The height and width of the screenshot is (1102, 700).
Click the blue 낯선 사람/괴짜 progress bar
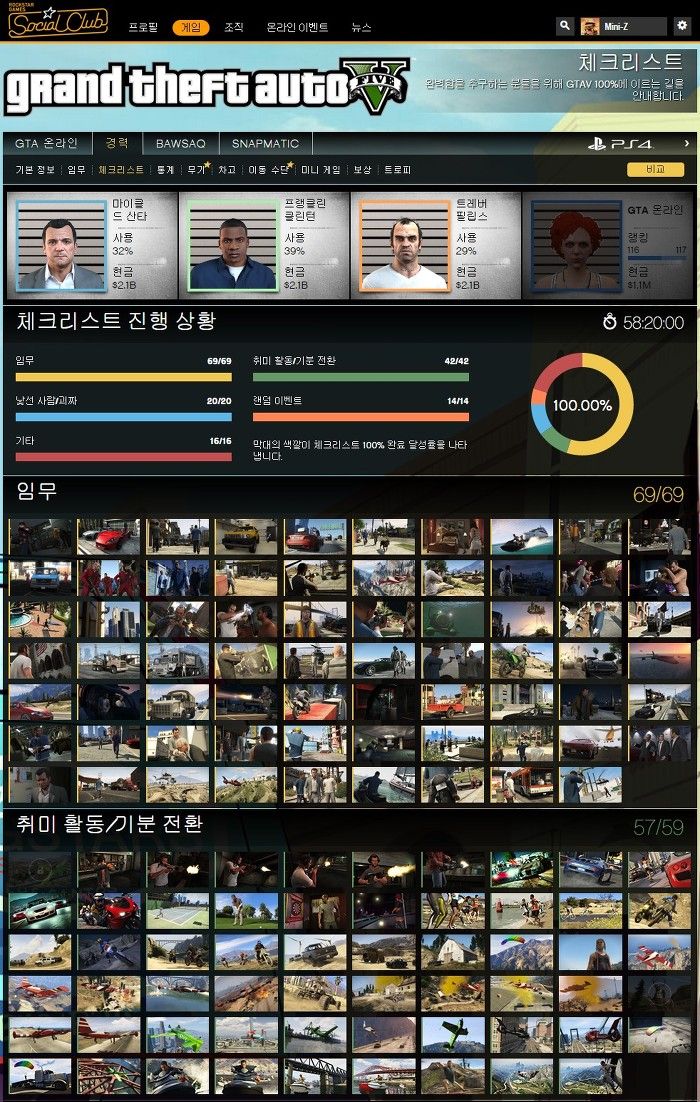click(124, 417)
